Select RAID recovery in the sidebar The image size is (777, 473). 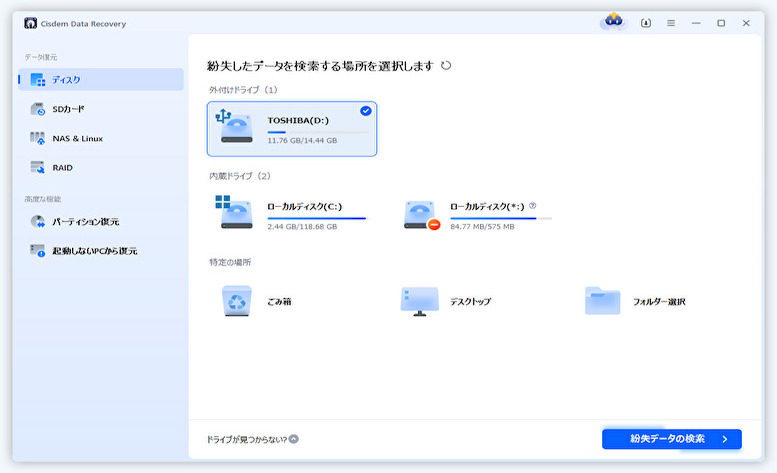point(62,167)
